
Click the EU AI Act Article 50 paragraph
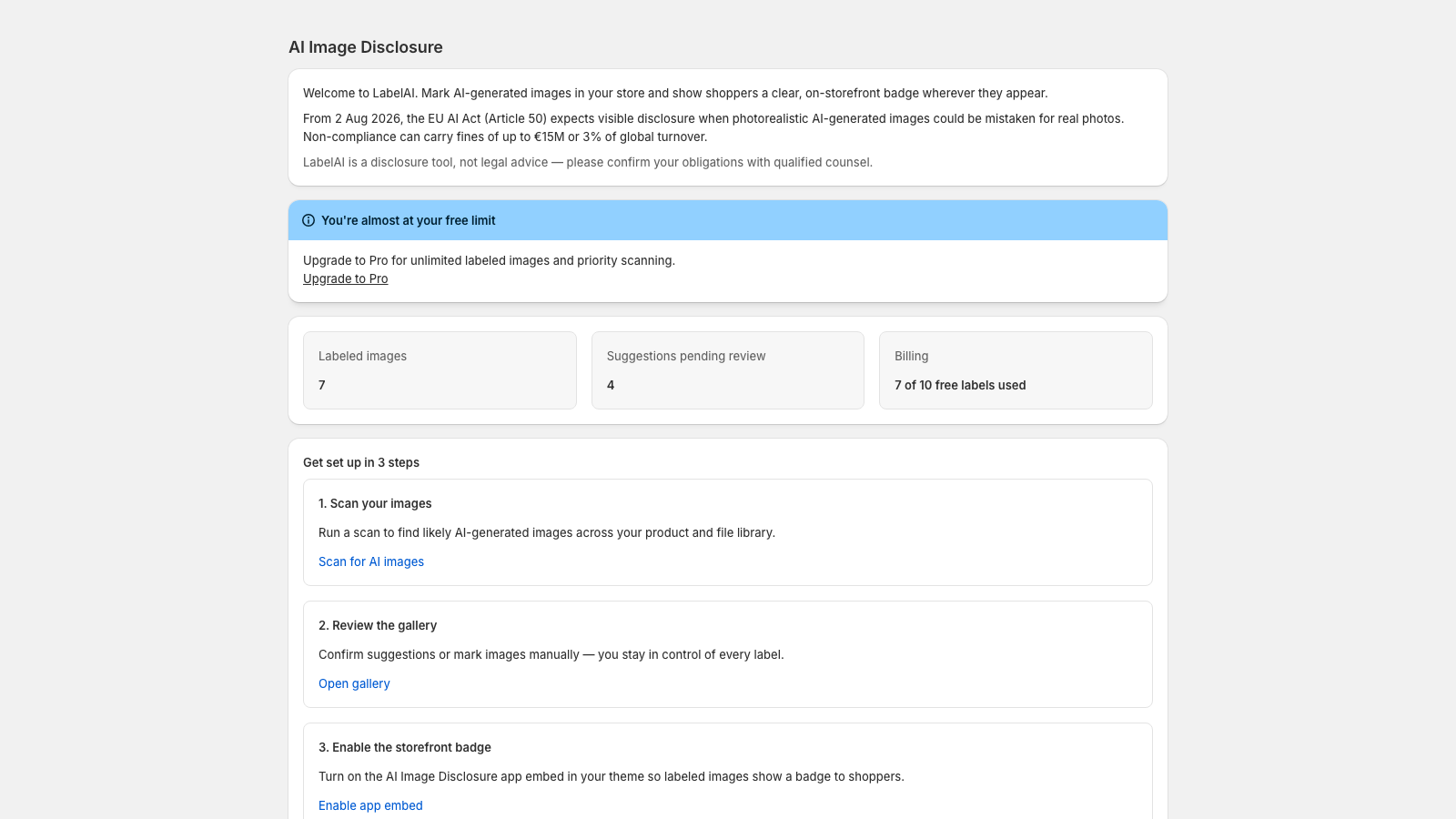coord(713,127)
